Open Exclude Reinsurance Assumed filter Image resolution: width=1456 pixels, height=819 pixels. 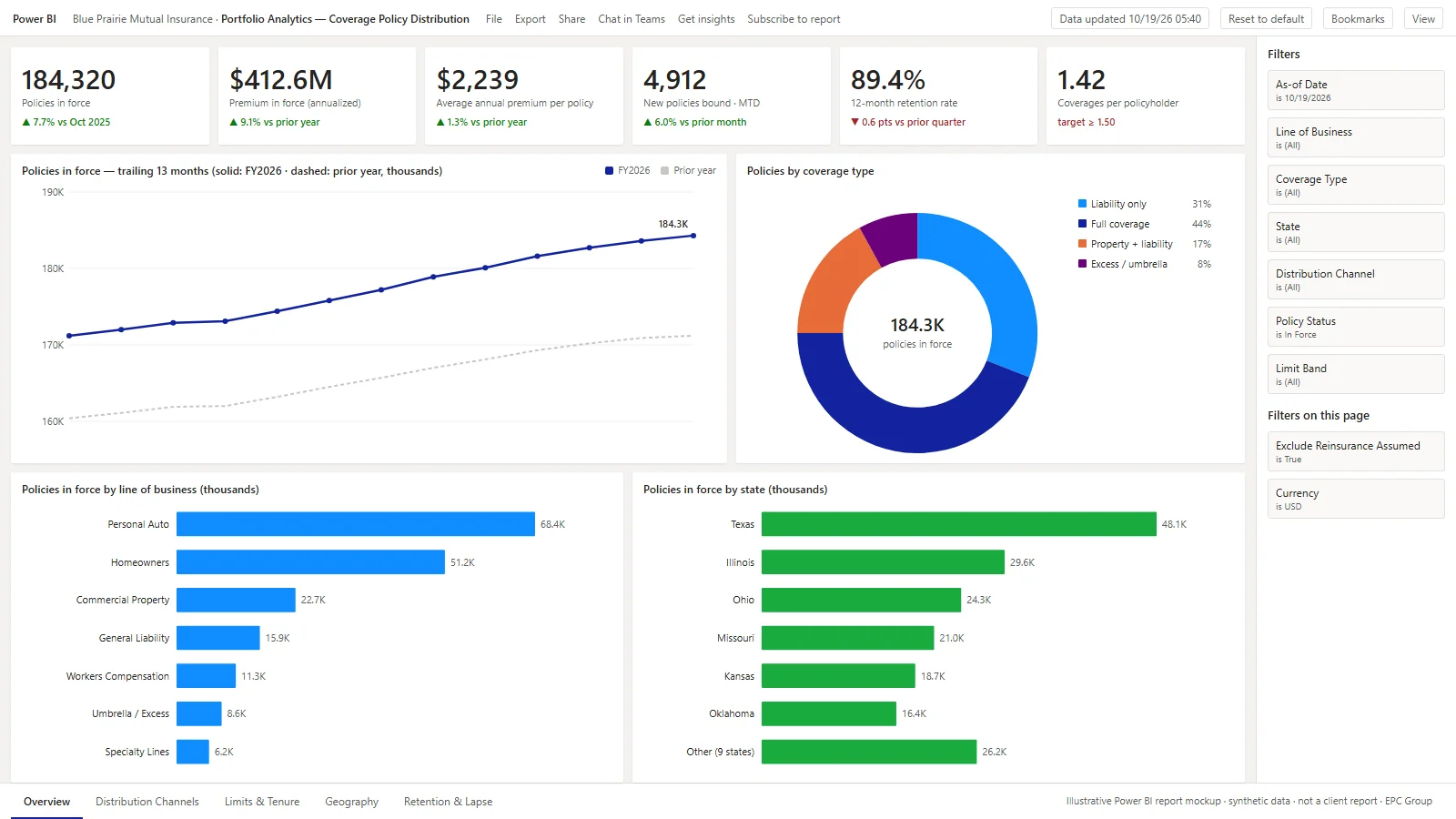click(1356, 451)
